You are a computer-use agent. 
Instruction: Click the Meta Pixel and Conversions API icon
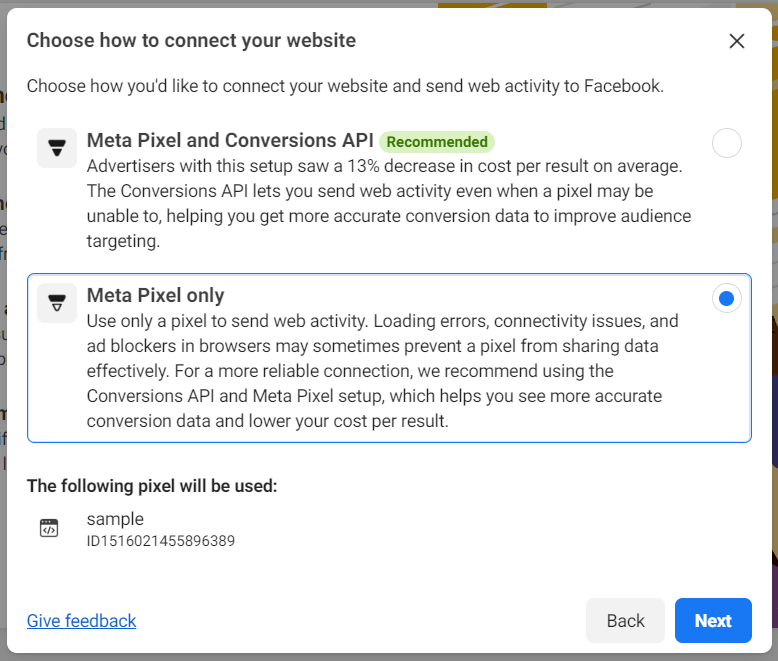pyautogui.click(x=57, y=148)
